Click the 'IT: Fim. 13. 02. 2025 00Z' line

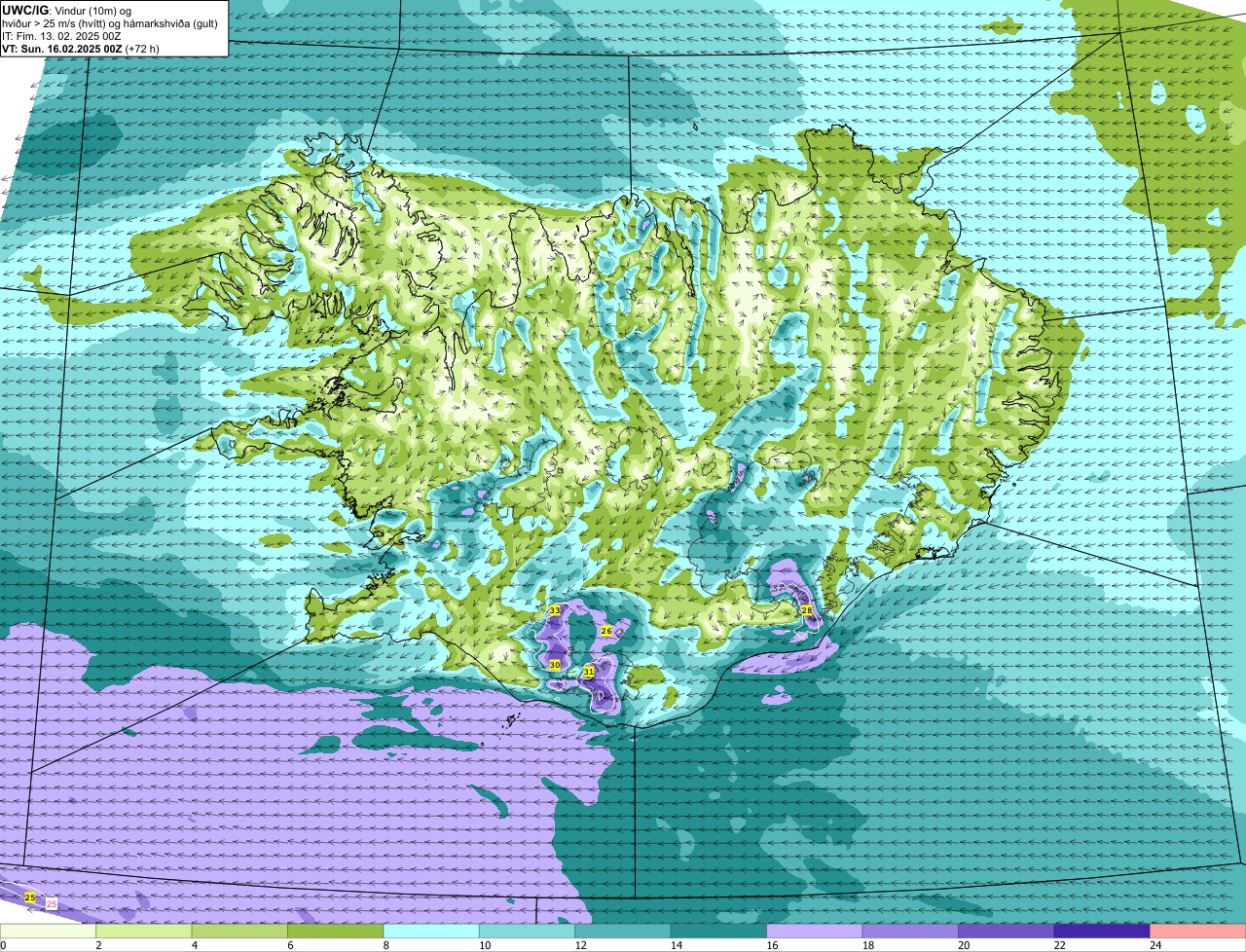click(61, 36)
